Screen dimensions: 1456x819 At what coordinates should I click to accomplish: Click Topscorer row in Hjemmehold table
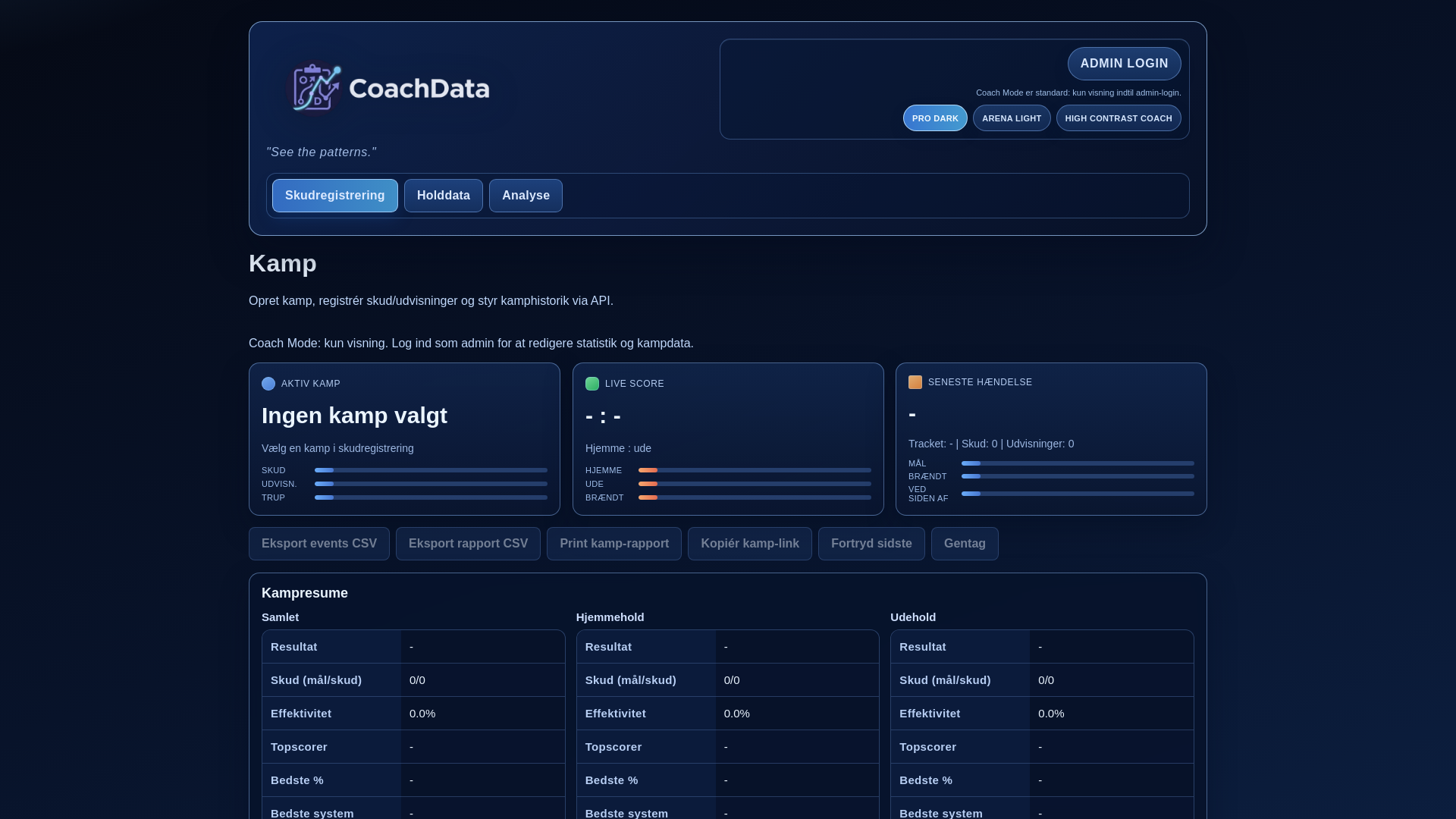tap(728, 747)
